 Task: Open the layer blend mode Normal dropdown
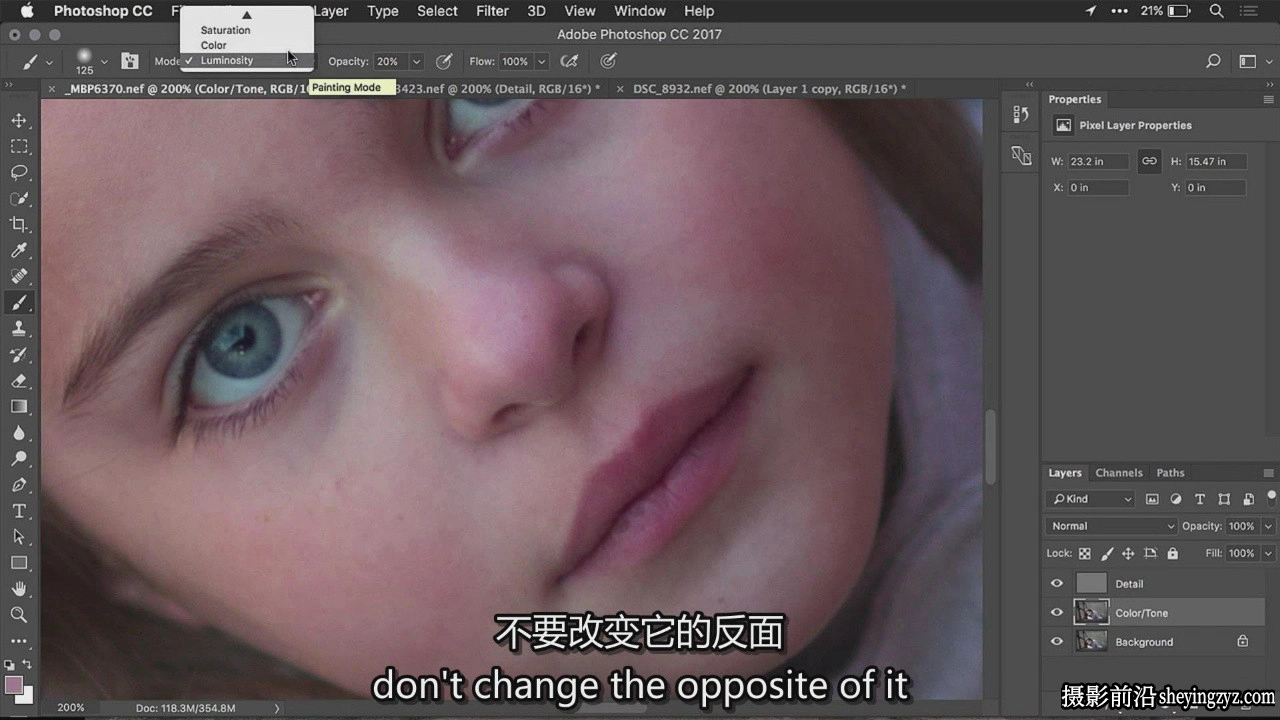click(1112, 526)
